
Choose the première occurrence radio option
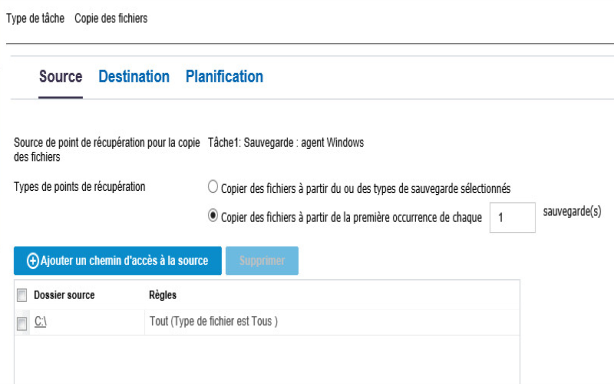[213, 215]
